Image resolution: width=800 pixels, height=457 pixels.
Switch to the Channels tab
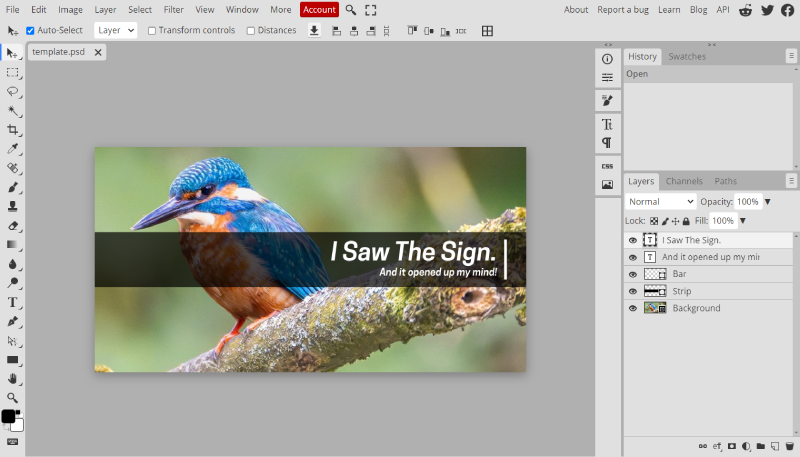click(684, 181)
